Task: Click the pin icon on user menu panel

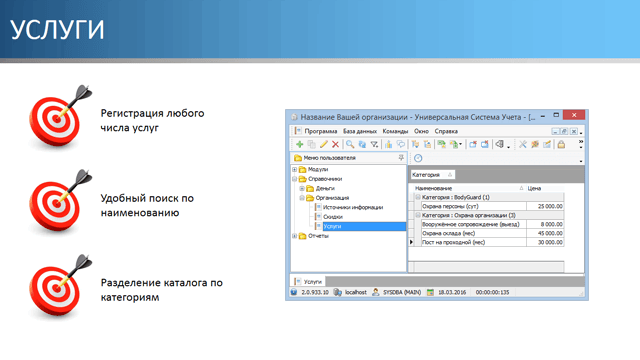Action: [401, 158]
